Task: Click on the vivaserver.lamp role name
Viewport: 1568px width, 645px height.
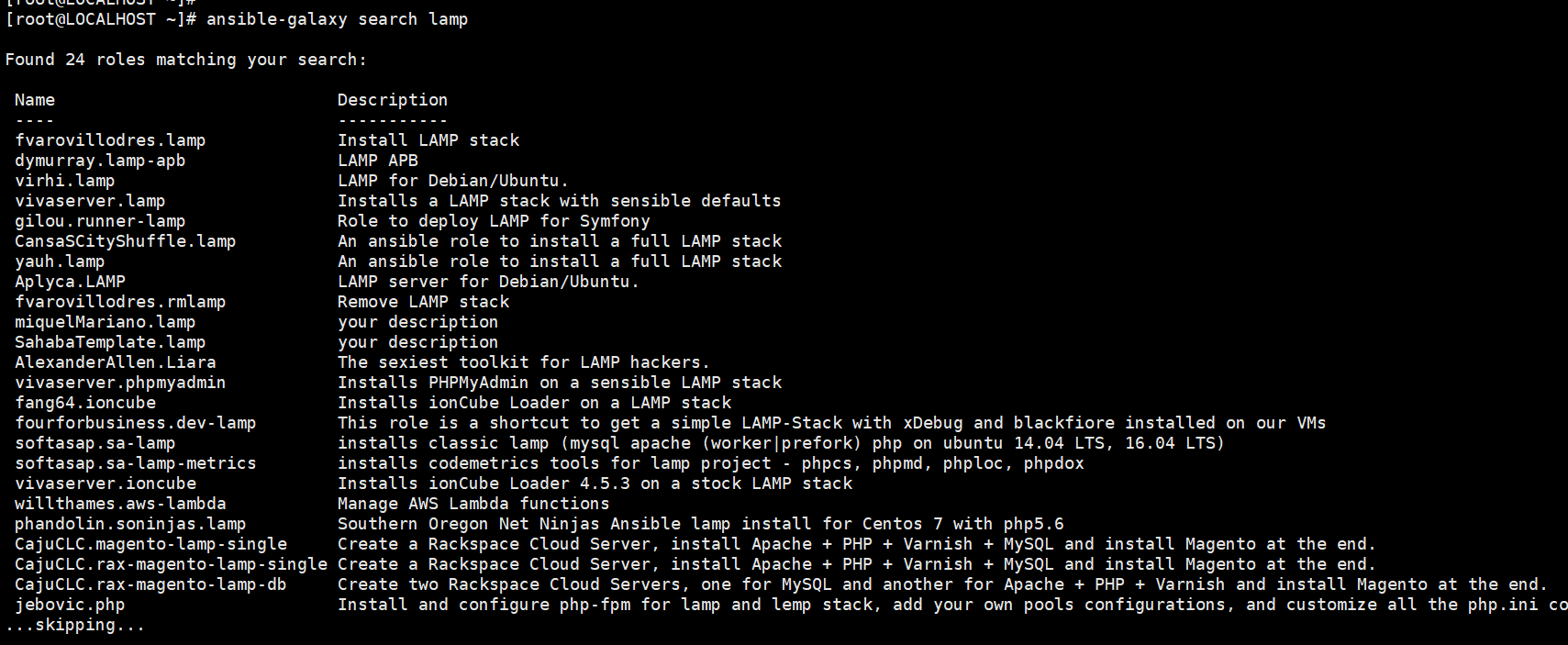Action: tap(90, 201)
